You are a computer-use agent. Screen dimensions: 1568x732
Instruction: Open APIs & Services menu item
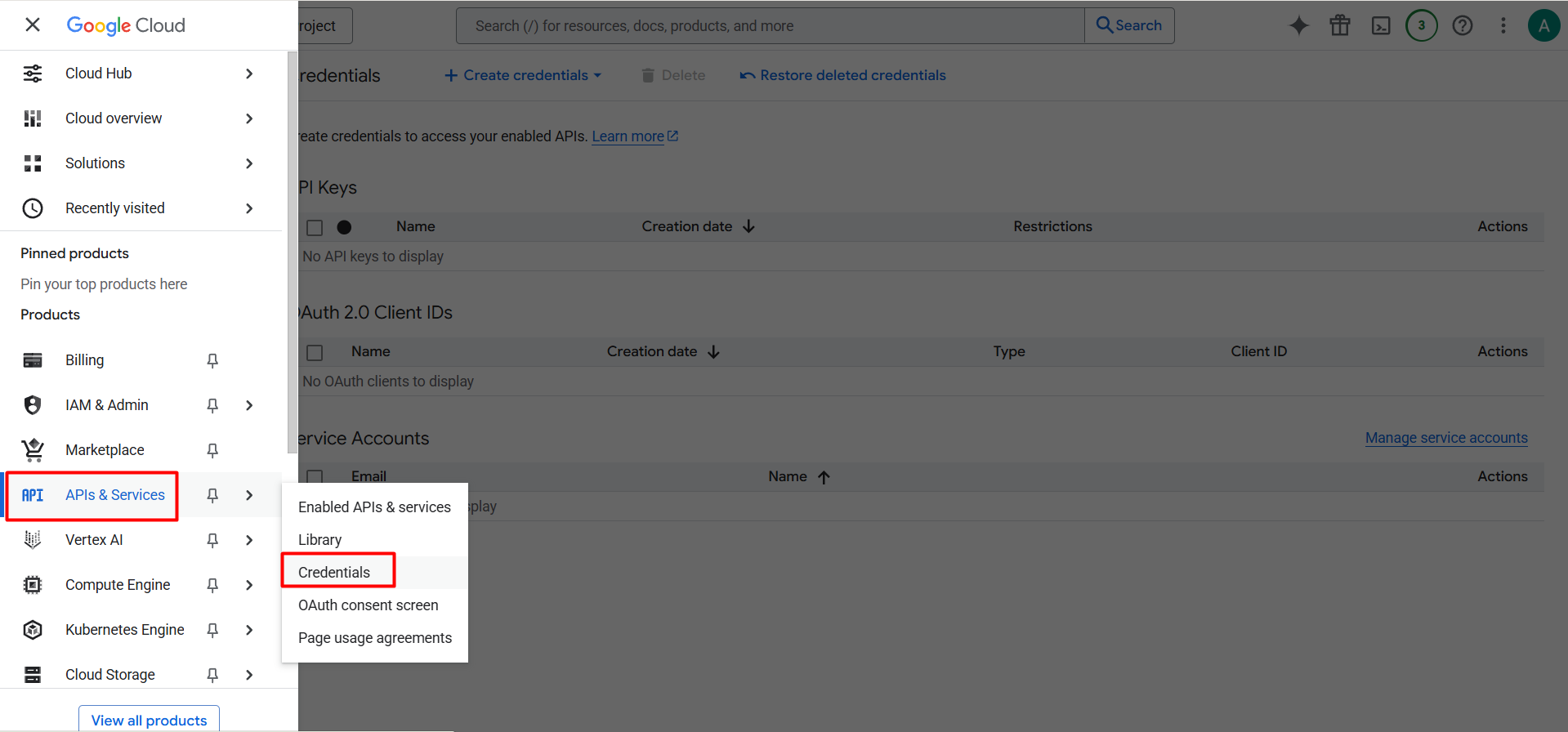(115, 495)
